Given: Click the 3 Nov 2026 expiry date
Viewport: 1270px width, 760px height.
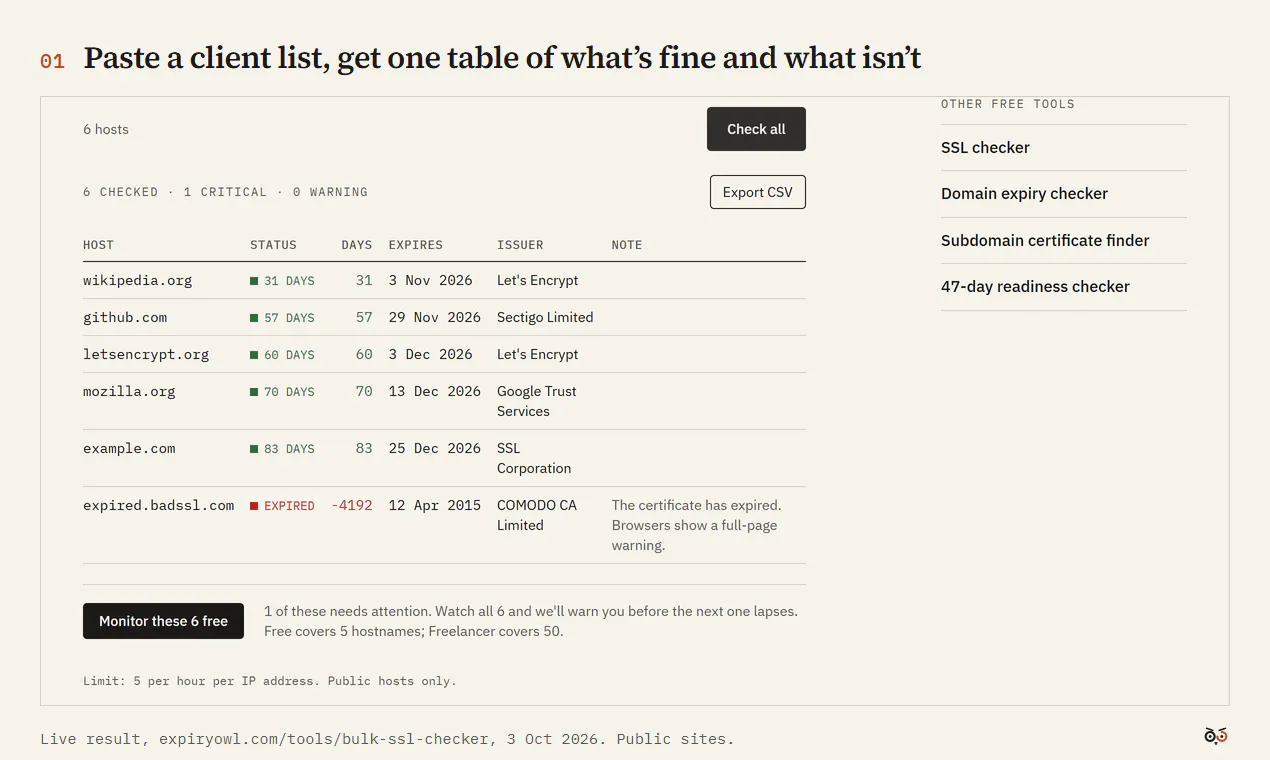Looking at the screenshot, I should click(431, 280).
